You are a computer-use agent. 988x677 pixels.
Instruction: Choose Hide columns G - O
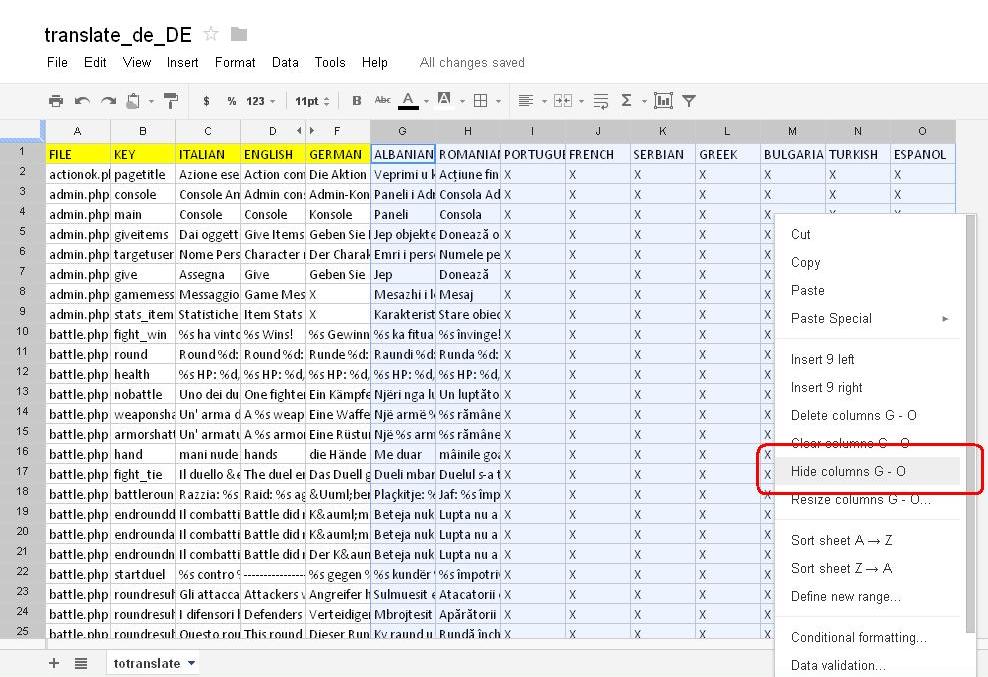[848, 471]
